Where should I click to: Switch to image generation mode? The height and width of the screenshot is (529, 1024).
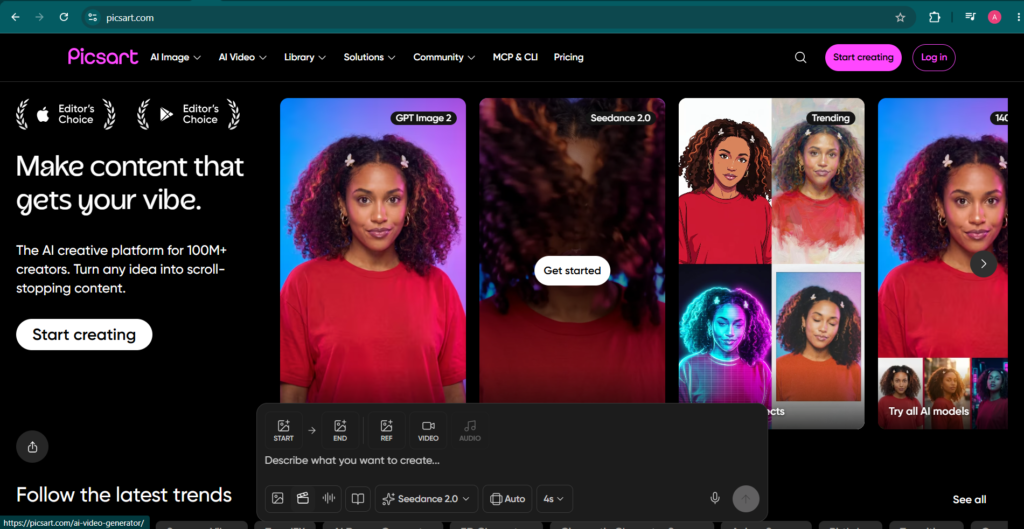coord(278,498)
